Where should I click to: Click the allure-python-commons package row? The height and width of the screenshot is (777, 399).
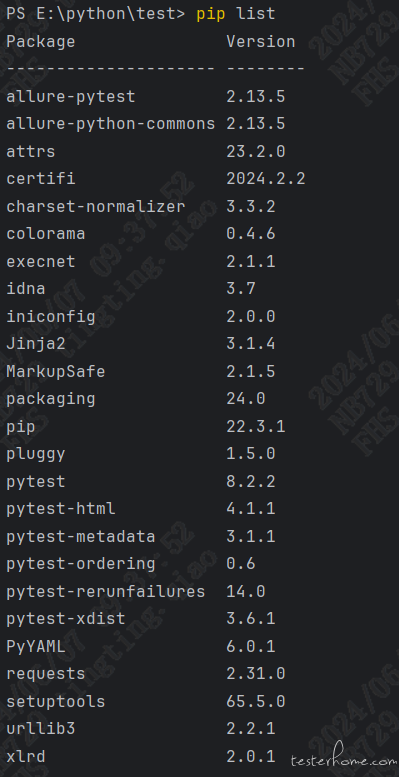point(146,124)
